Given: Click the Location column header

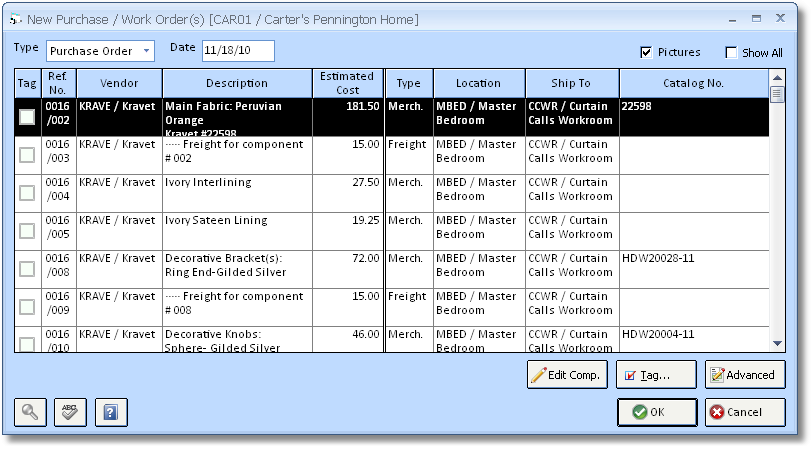Looking at the screenshot, I should (x=479, y=83).
